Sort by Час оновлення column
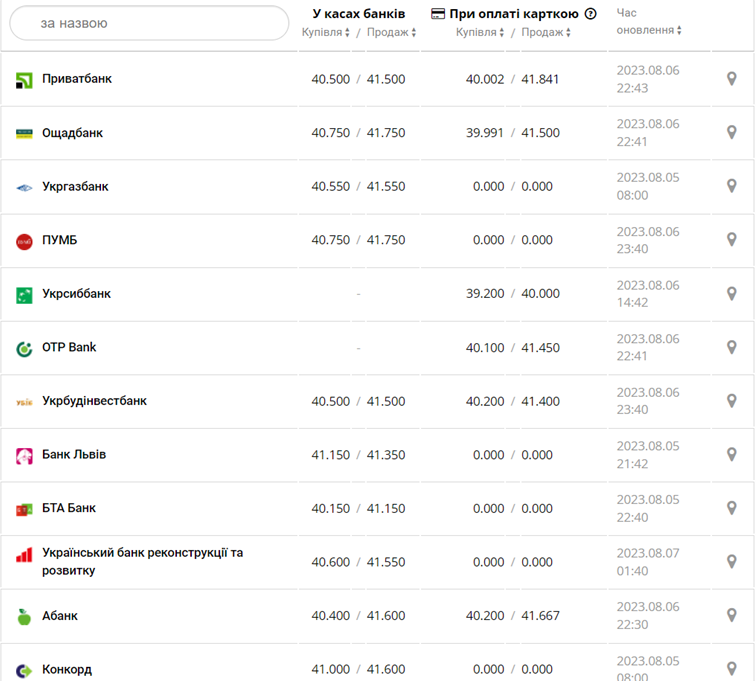Screen dimensions: 756x681 648,30
